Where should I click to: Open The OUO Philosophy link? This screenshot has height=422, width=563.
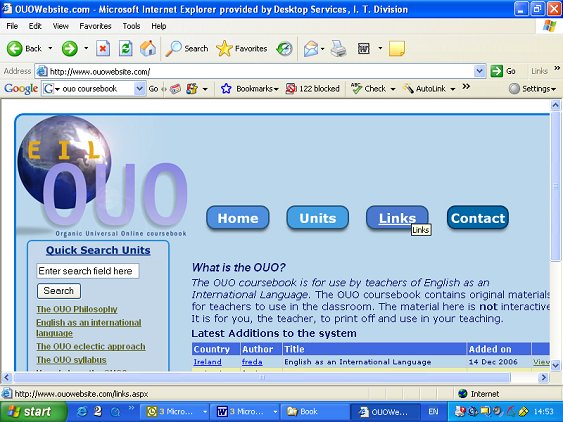(x=77, y=309)
